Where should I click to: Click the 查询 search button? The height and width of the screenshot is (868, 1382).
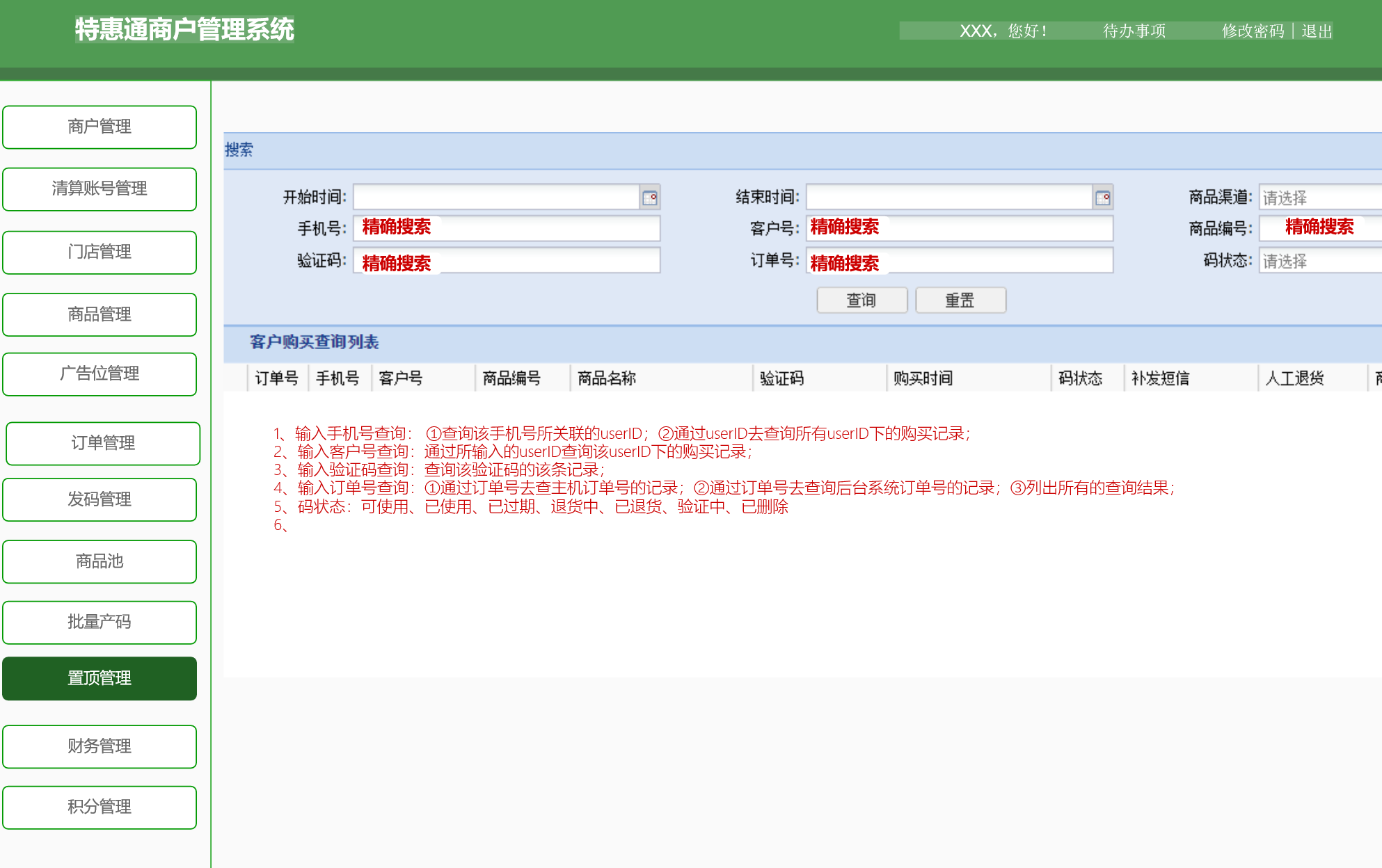tap(862, 300)
